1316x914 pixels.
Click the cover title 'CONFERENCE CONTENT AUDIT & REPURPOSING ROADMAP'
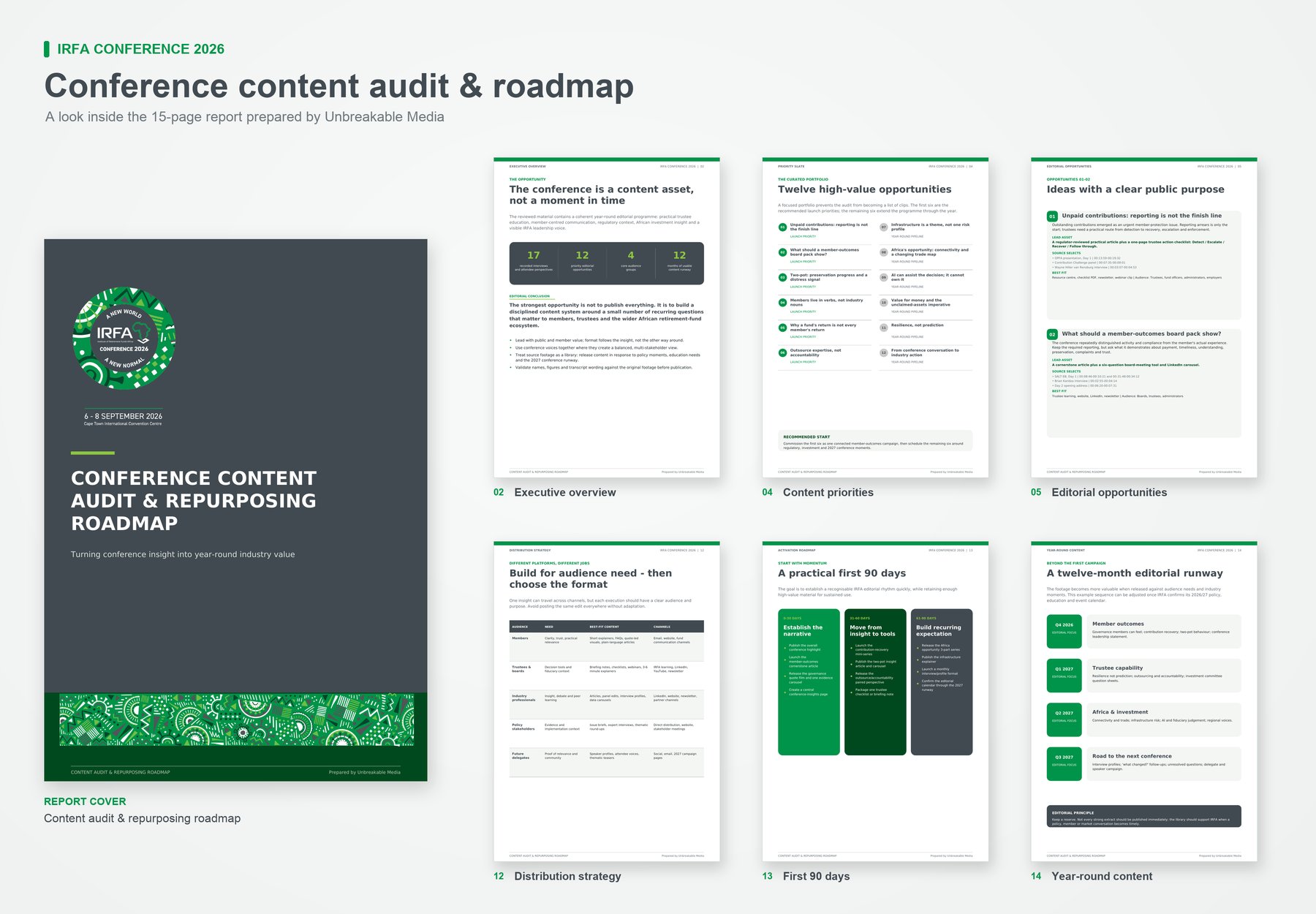(x=194, y=501)
